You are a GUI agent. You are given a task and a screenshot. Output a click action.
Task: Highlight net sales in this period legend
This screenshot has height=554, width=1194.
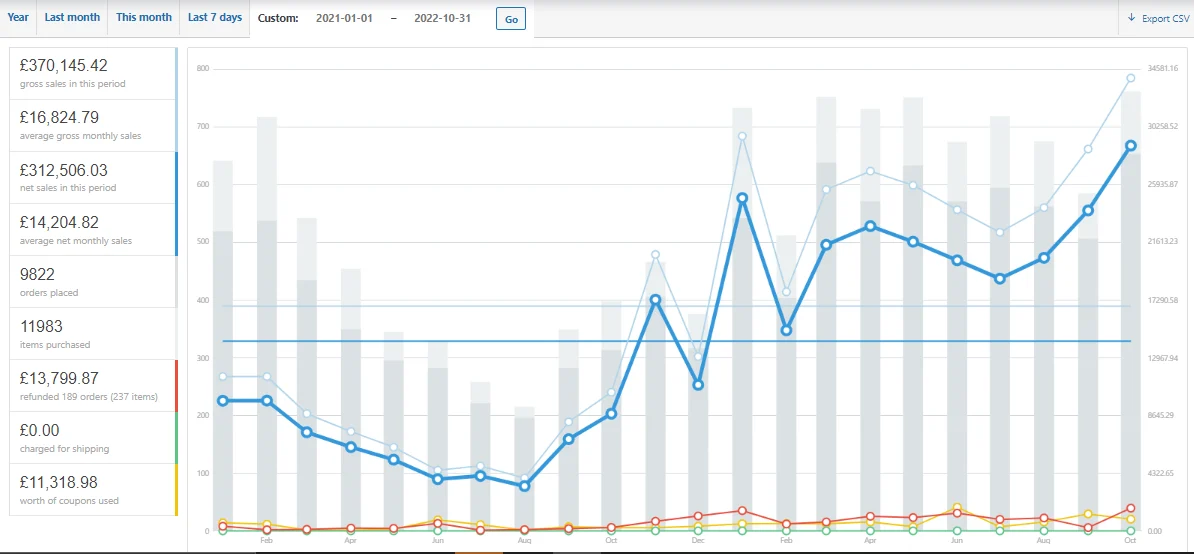tap(93, 177)
